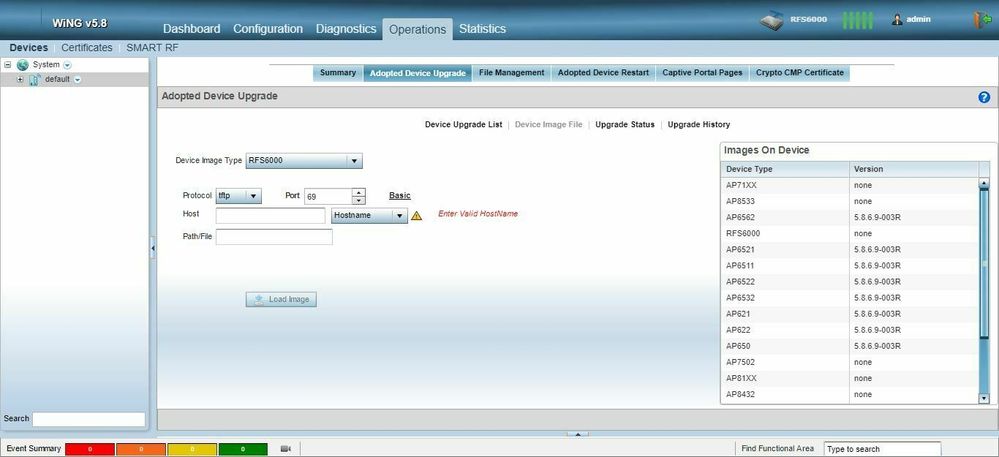Image resolution: width=999 pixels, height=457 pixels.
Task: Increment the Port number with up arrow
Action: [x=359, y=192]
